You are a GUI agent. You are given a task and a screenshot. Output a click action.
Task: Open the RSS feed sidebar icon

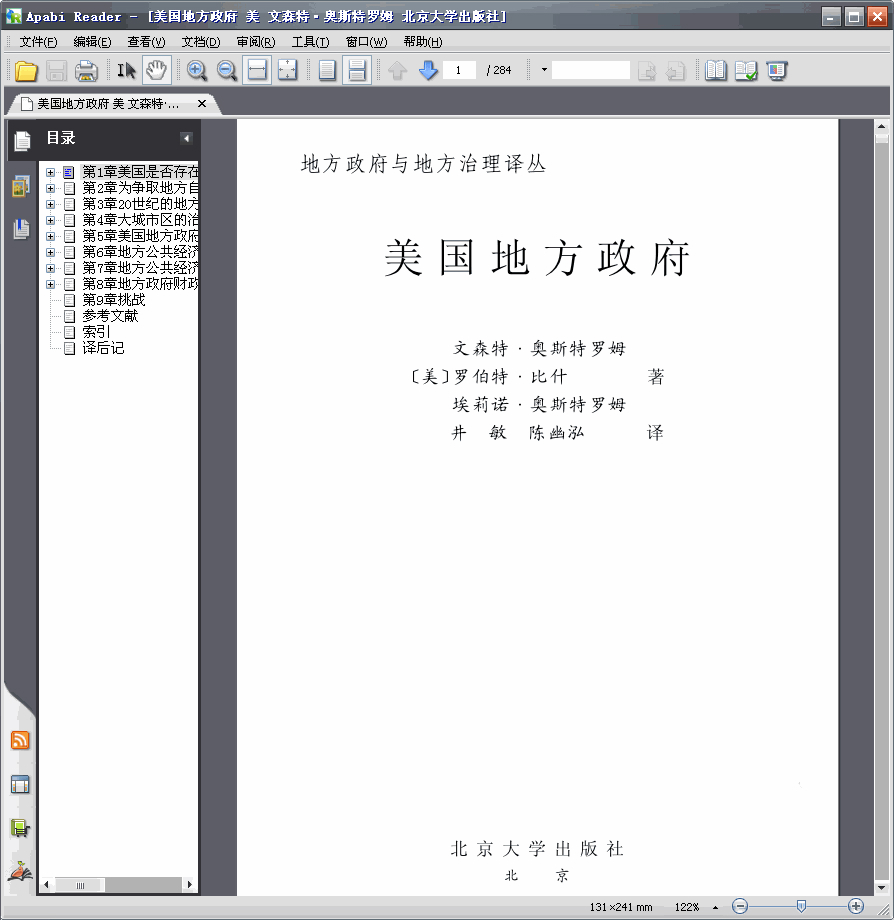[x=20, y=741]
